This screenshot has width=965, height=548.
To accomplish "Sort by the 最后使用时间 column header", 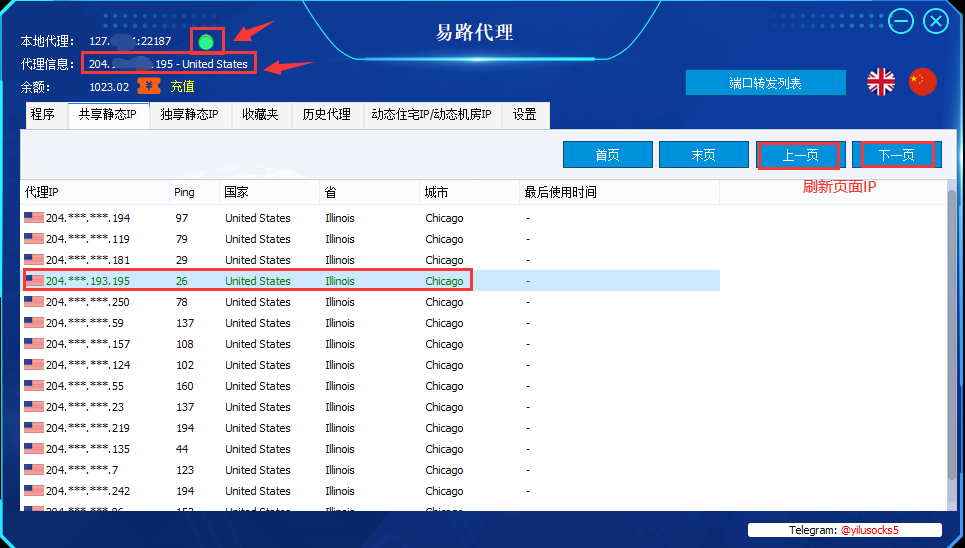I will tap(619, 192).
